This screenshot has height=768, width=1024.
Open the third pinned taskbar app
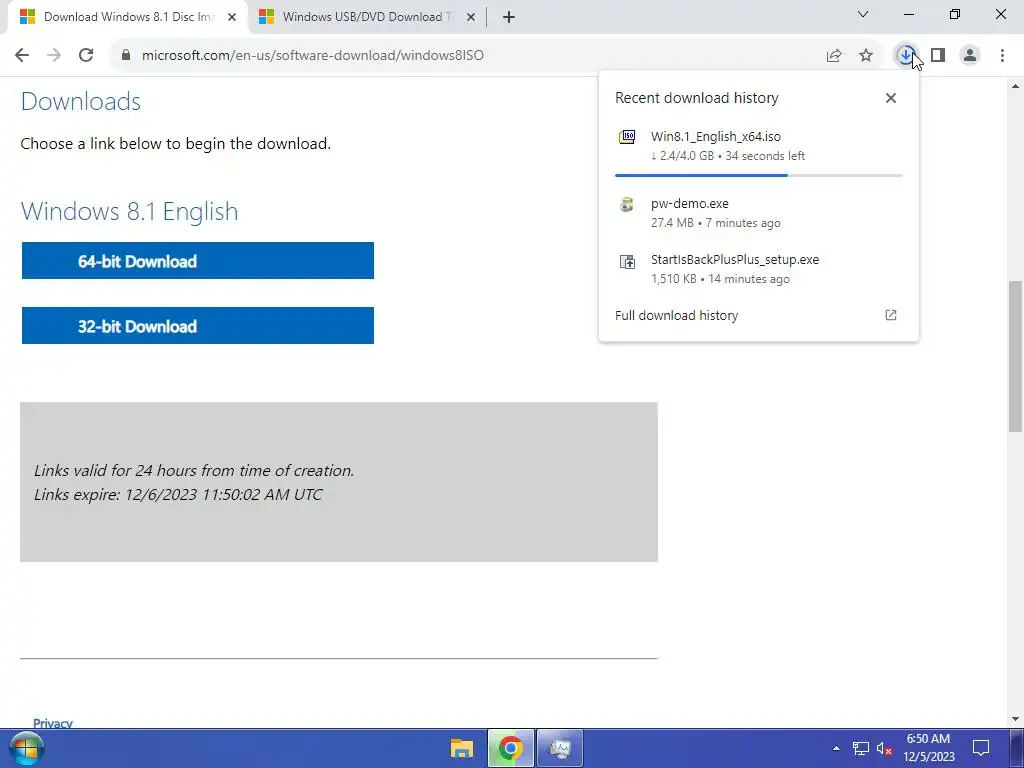tap(560, 748)
